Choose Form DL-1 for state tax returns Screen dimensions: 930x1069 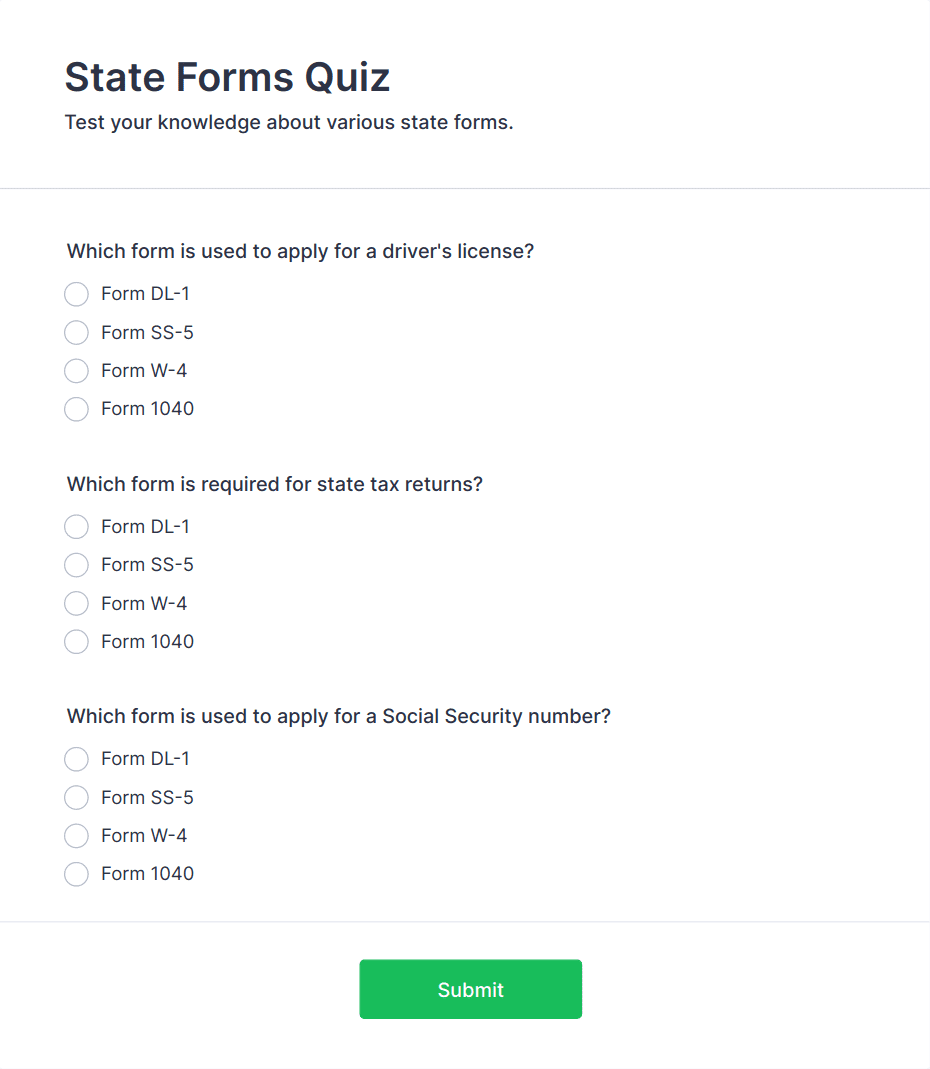(x=76, y=527)
